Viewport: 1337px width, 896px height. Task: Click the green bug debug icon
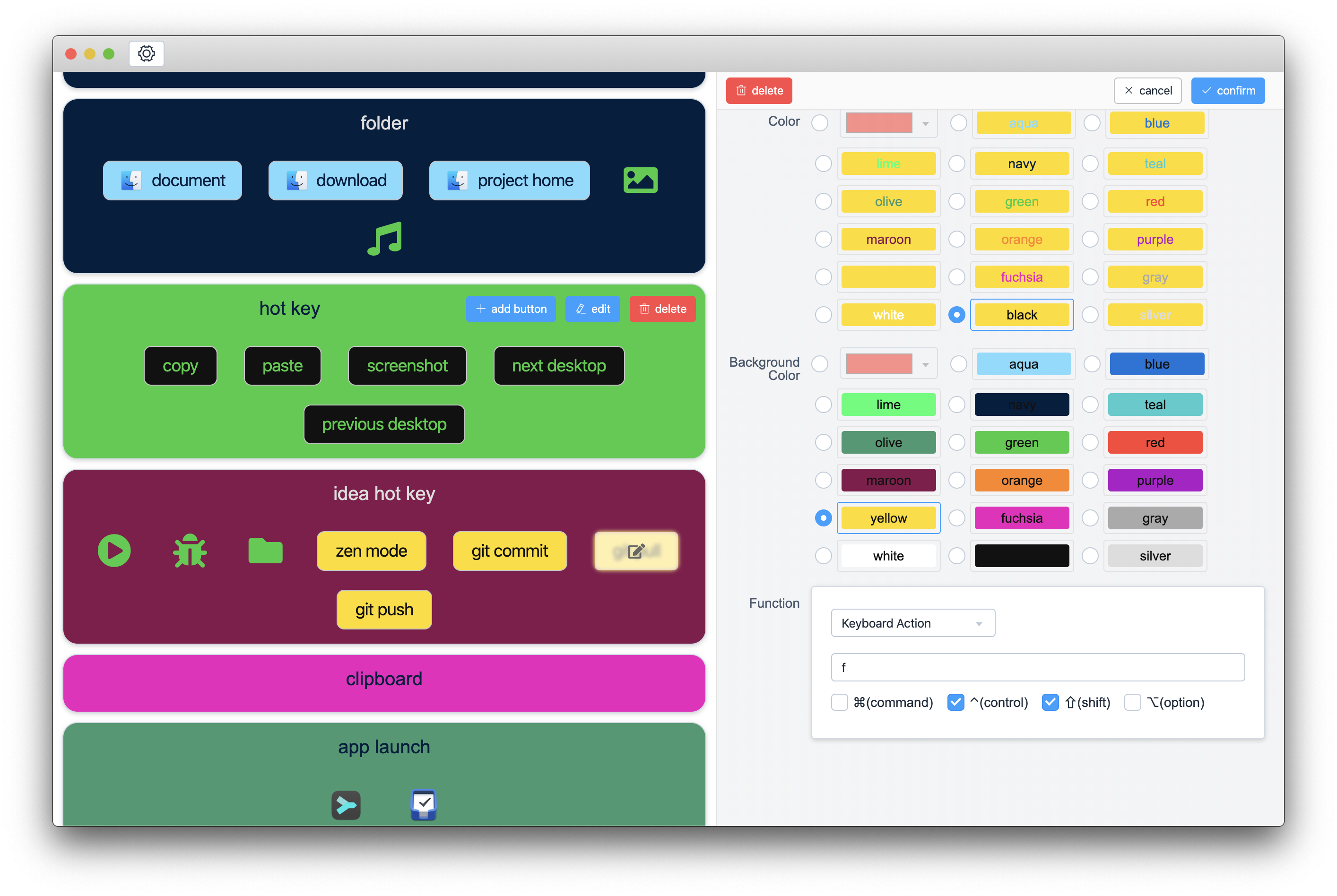coord(190,550)
